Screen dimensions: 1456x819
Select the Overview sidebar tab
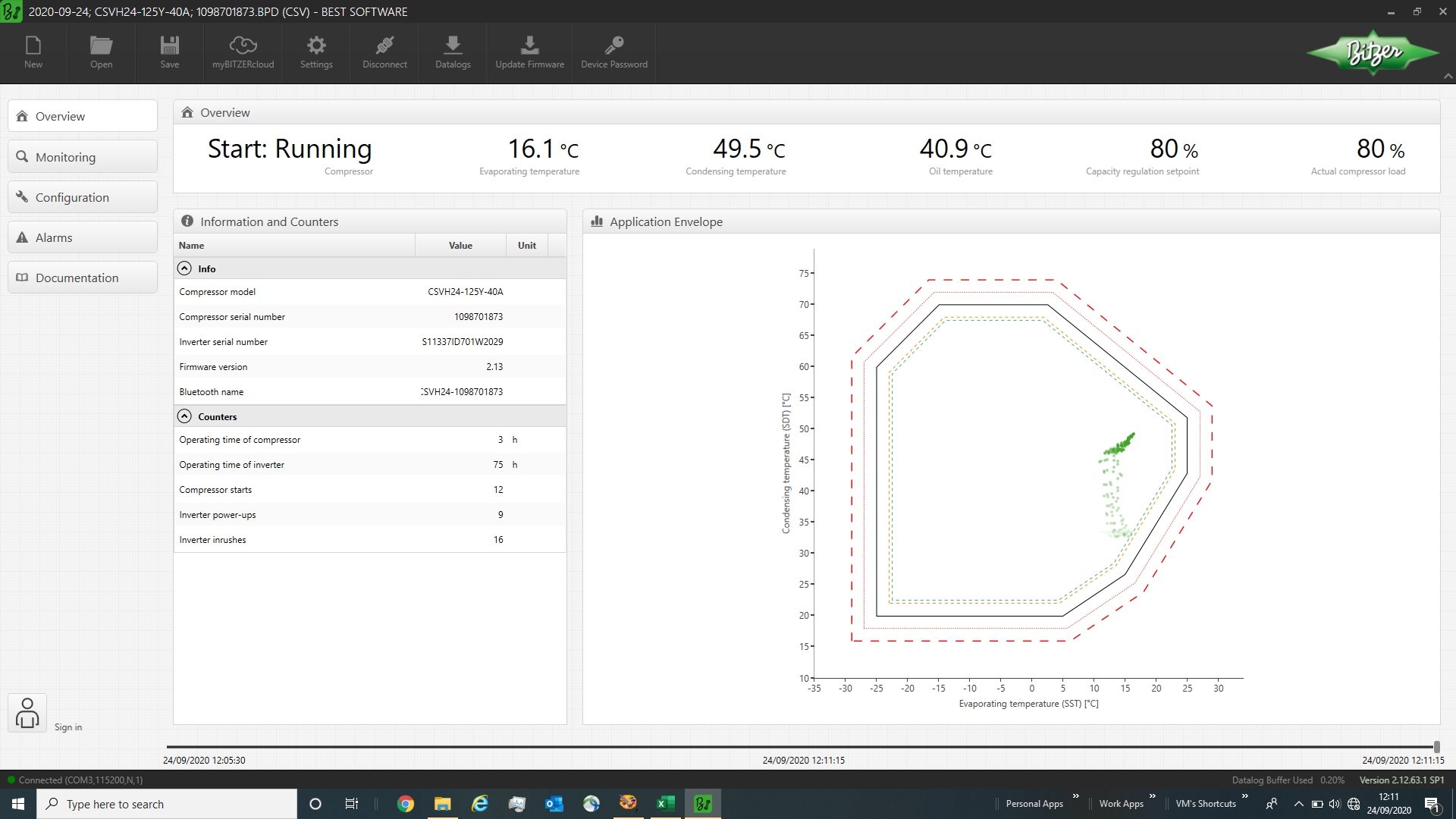(x=83, y=116)
